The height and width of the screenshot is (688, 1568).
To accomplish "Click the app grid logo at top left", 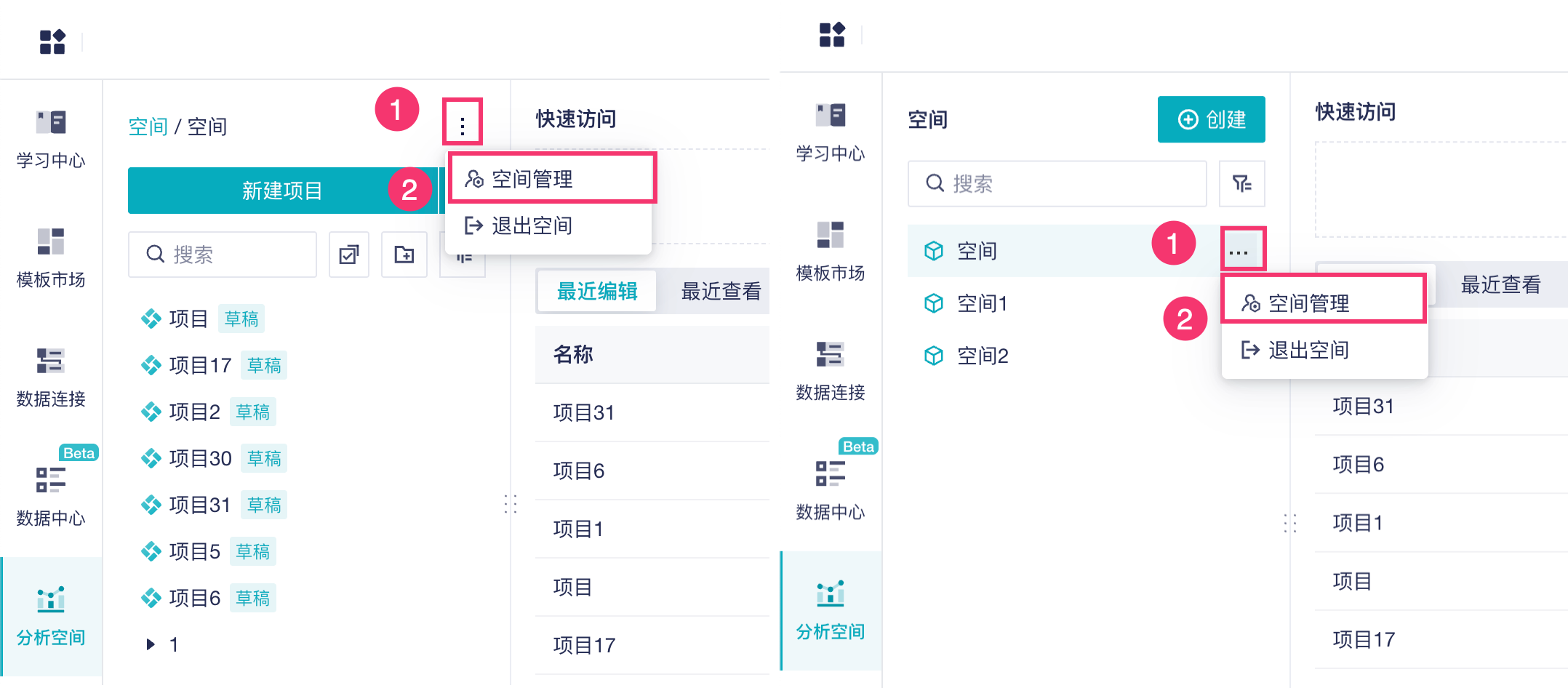I will click(52, 42).
